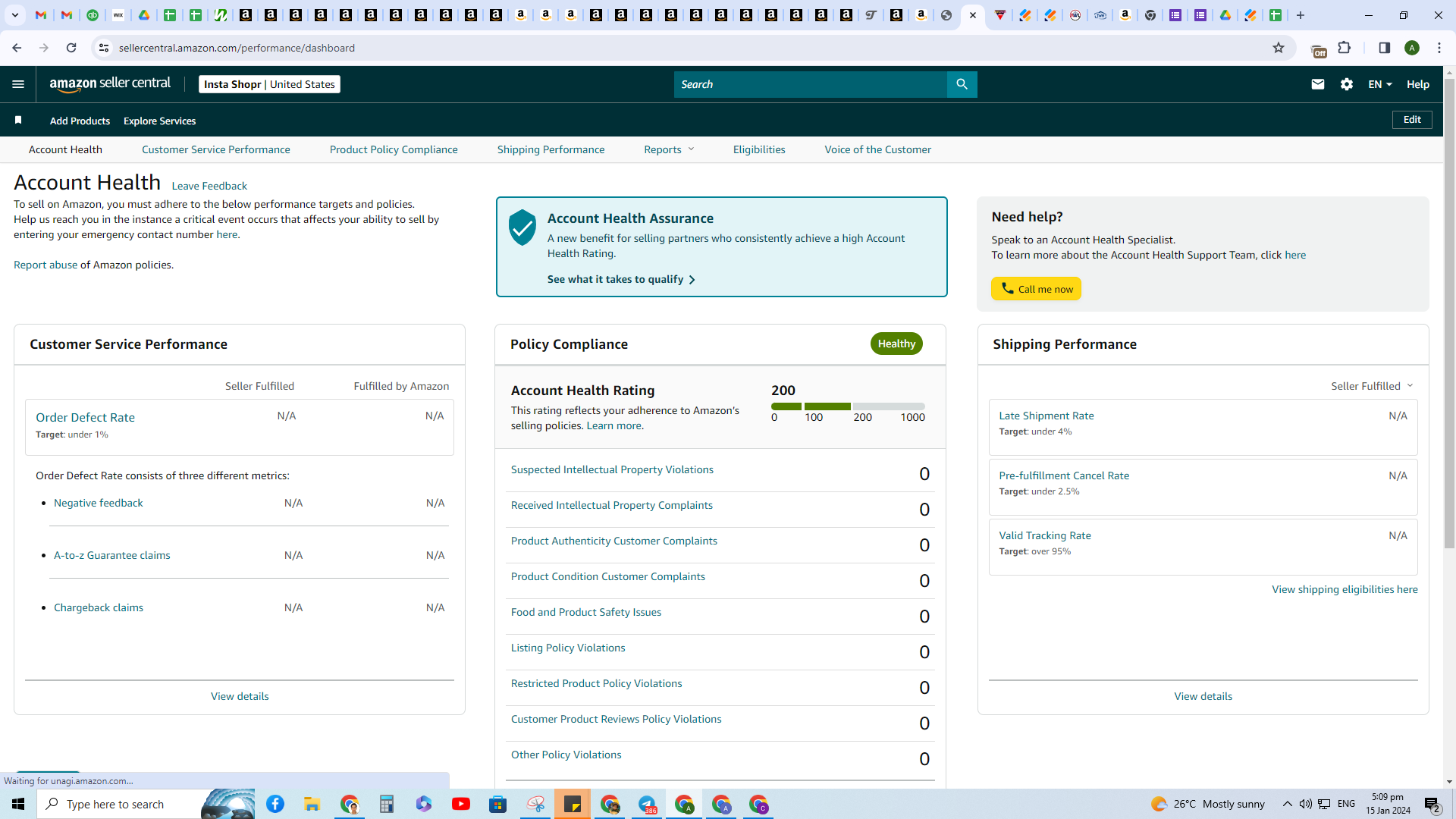This screenshot has height=819, width=1456.
Task: Open the EN language dropdown
Action: 1379,84
